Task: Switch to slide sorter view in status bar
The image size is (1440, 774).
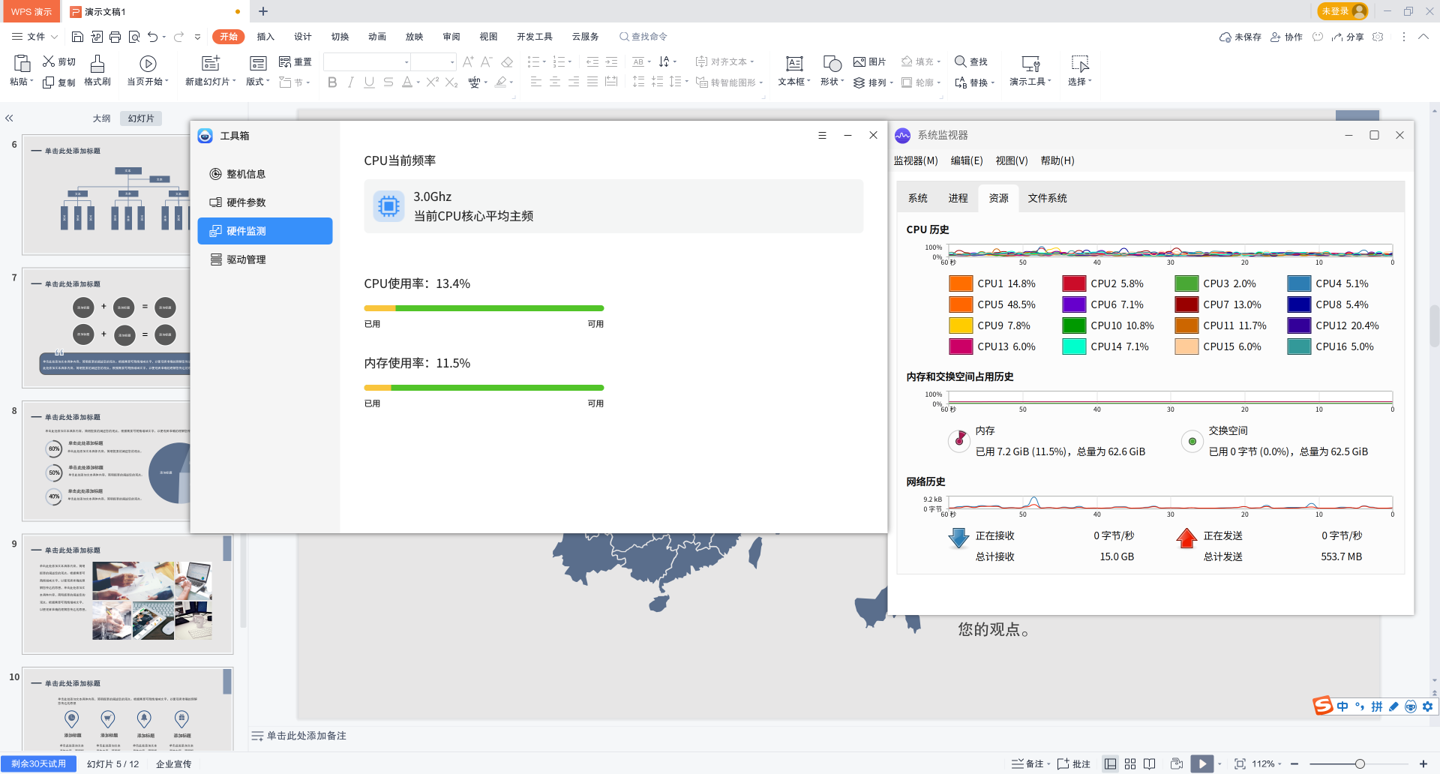Action: pos(1130,764)
